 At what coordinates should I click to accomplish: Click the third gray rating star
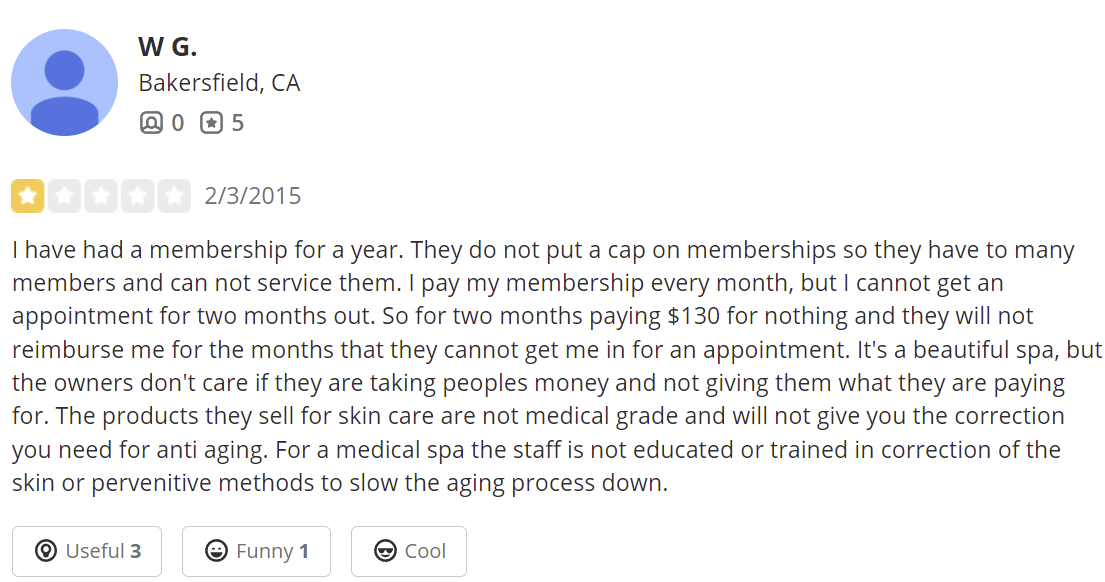(101, 196)
